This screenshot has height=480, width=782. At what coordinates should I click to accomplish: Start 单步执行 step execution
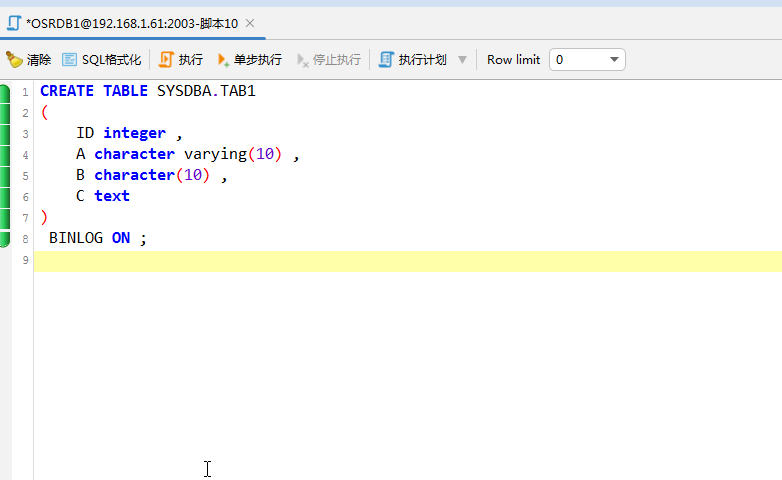[223, 60]
